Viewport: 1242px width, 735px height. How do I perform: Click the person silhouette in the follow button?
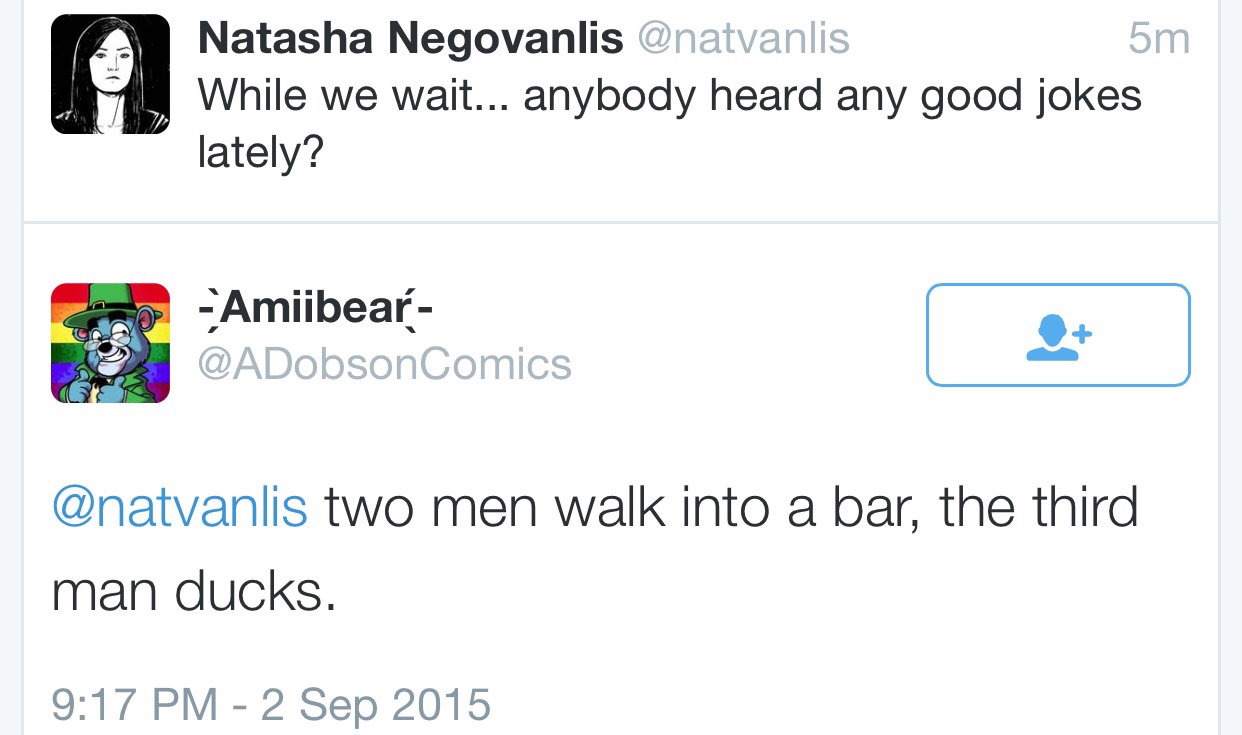coord(1050,337)
